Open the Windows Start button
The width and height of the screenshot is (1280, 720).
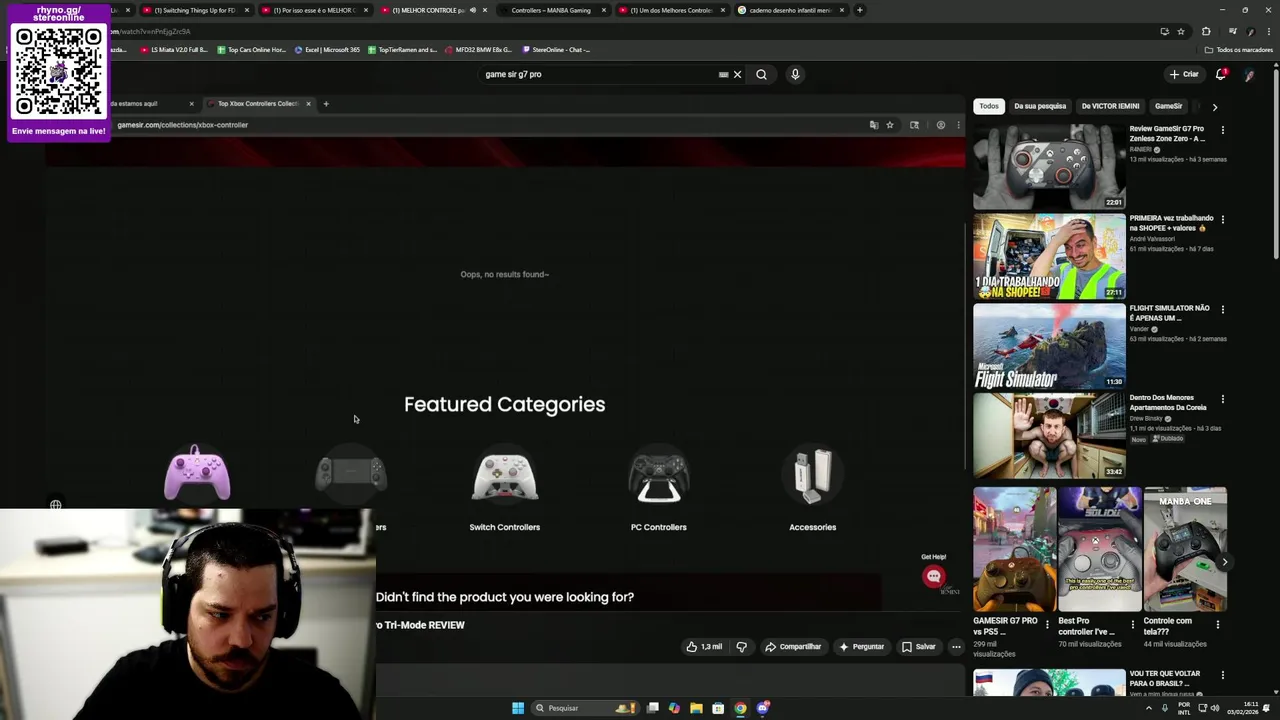518,708
